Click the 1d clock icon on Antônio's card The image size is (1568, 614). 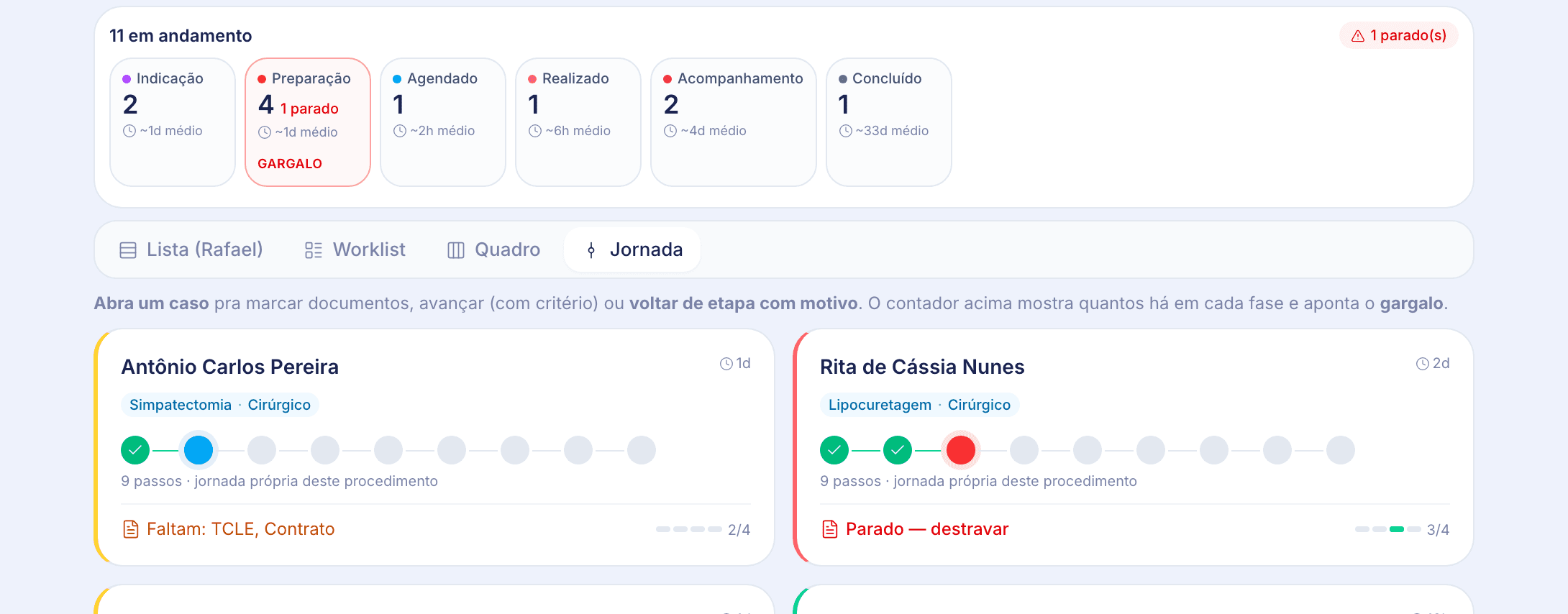click(x=726, y=364)
